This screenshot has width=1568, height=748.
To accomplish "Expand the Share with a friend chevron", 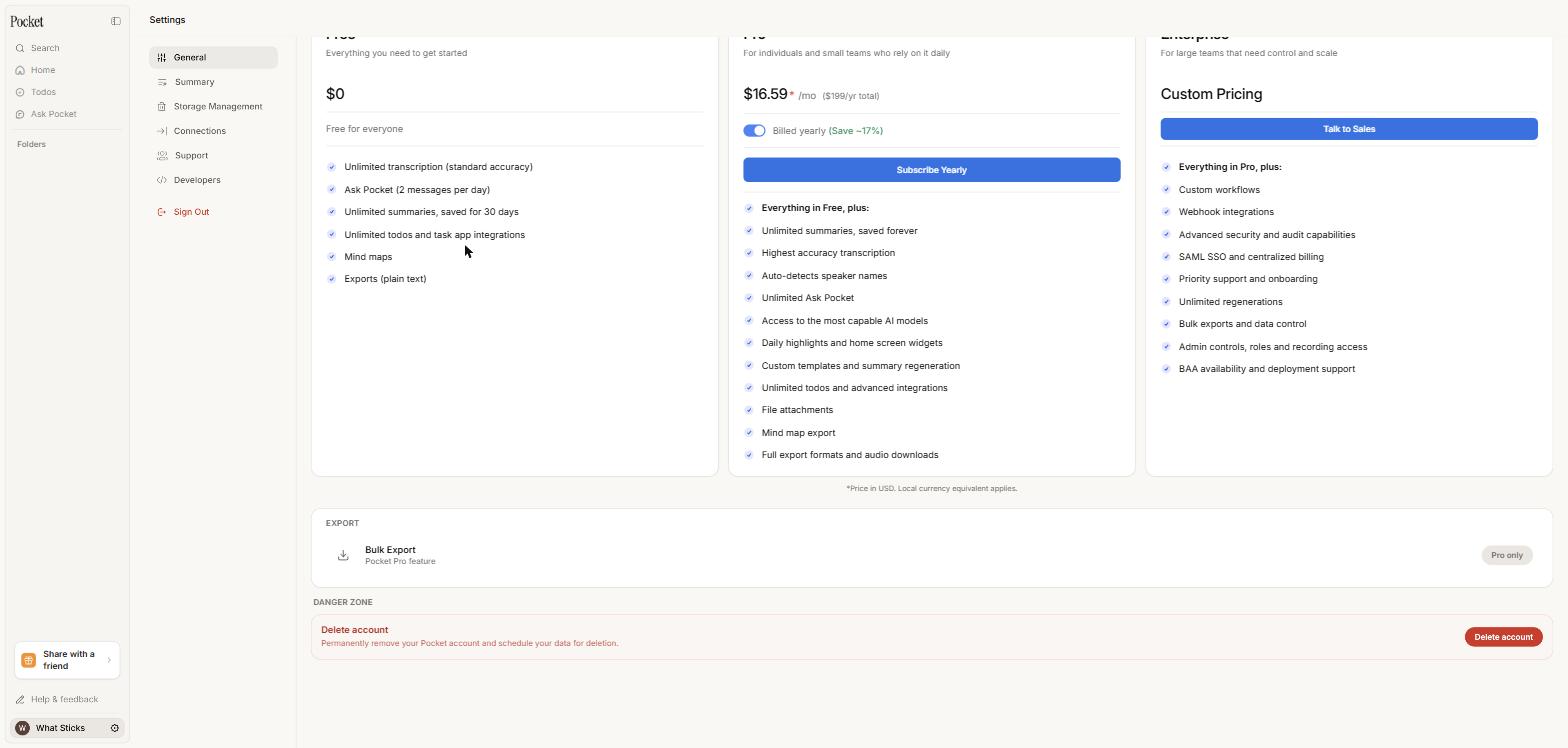I will [x=109, y=660].
